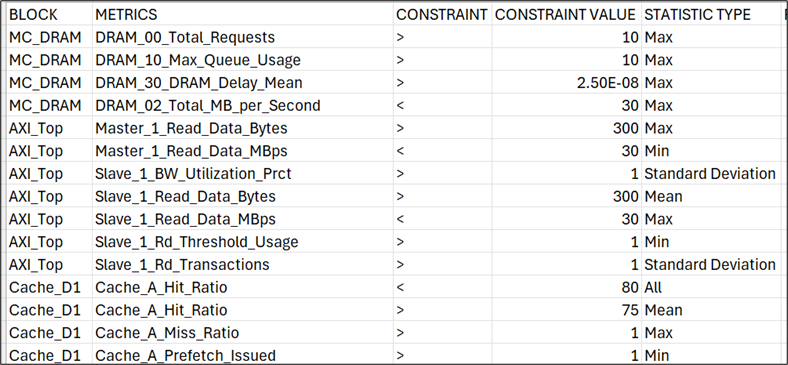The width and height of the screenshot is (788, 365).
Task: Select the CONSTRAINT header cell
Action: pos(442,15)
